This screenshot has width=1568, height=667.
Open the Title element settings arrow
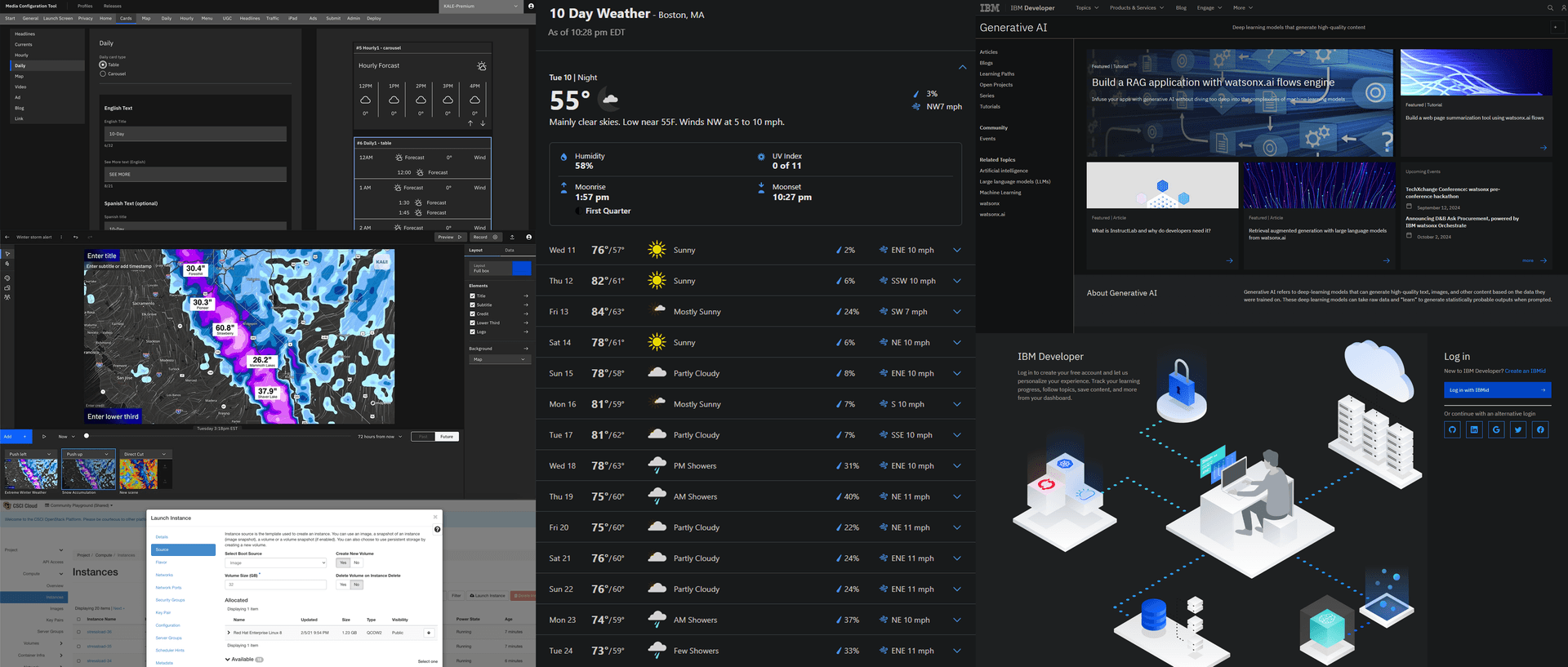[x=526, y=296]
